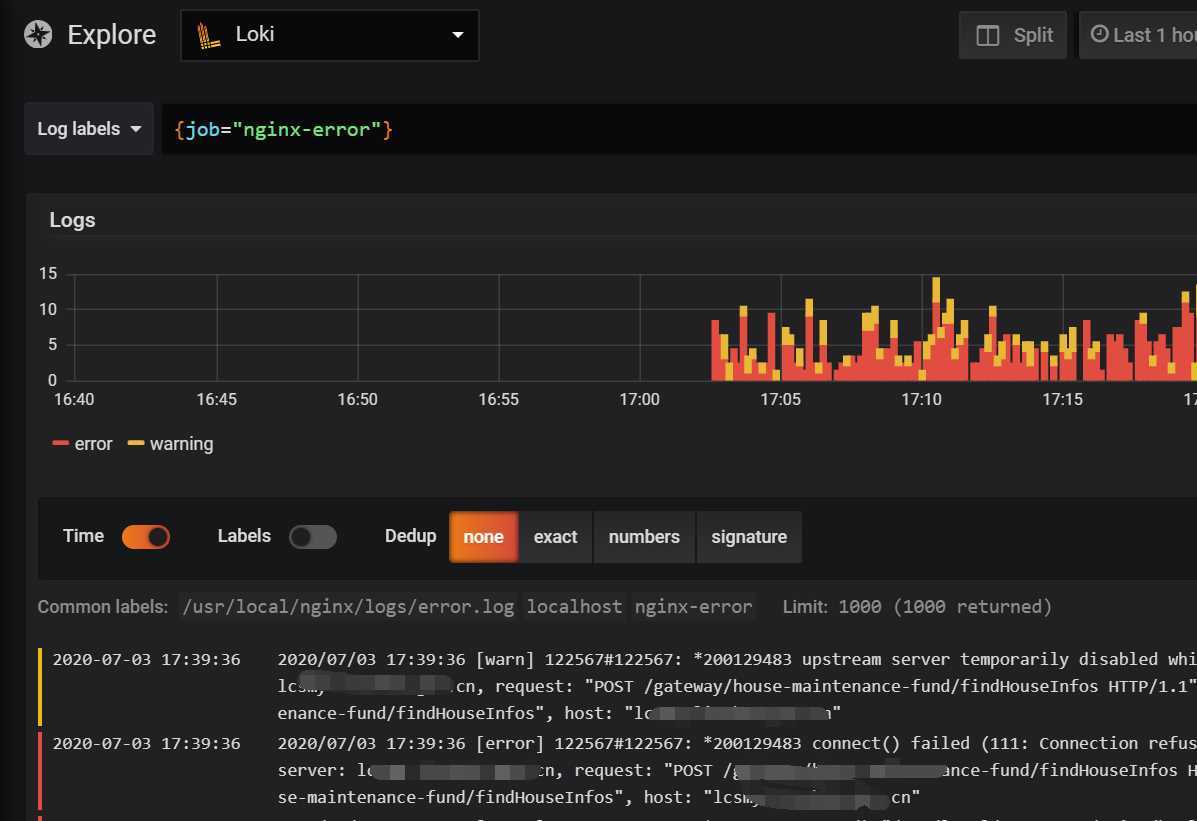Click the Split button label
The image size is (1197, 821).
point(1033,35)
